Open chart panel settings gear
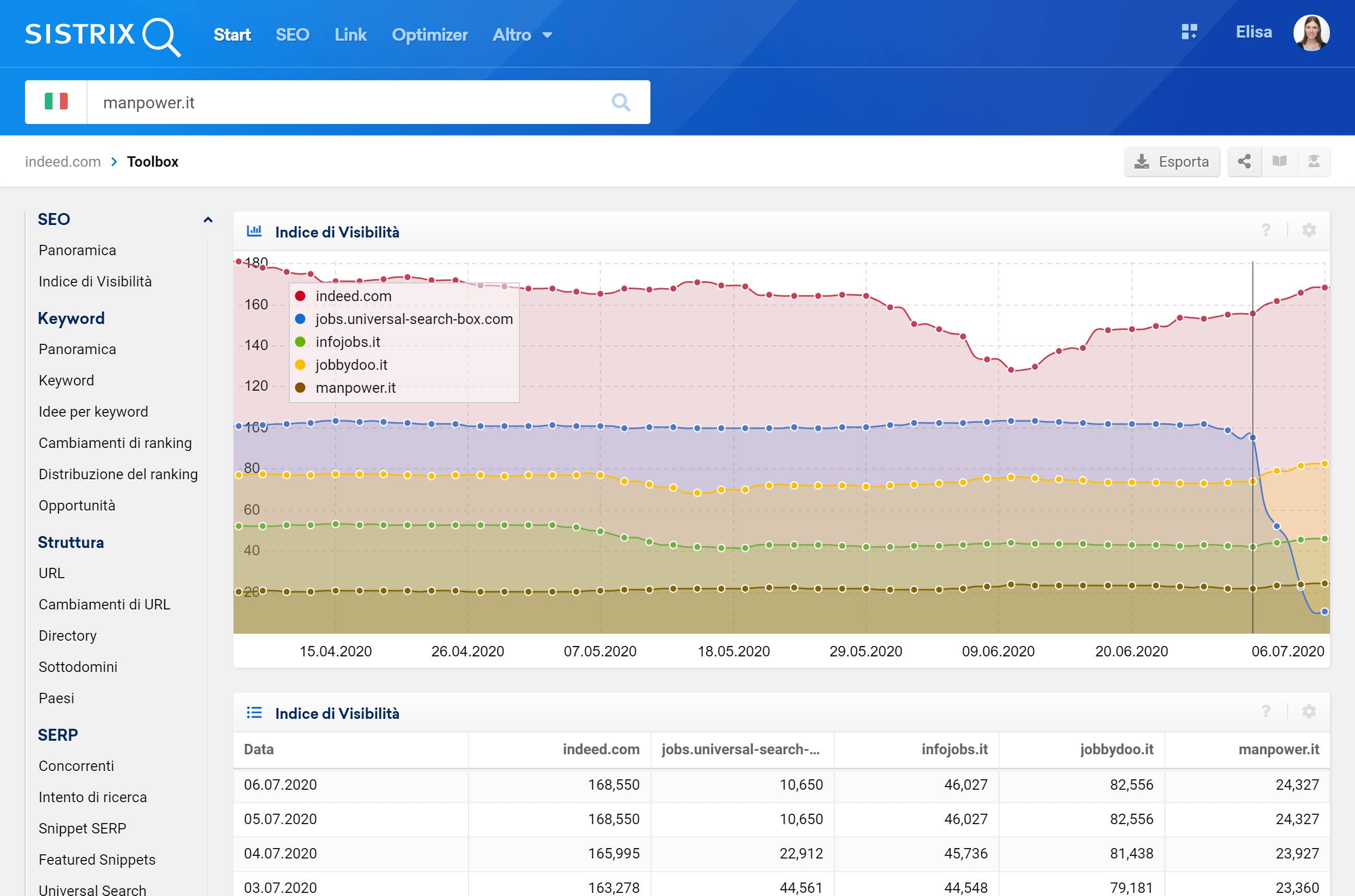The width and height of the screenshot is (1355, 896). [1309, 230]
